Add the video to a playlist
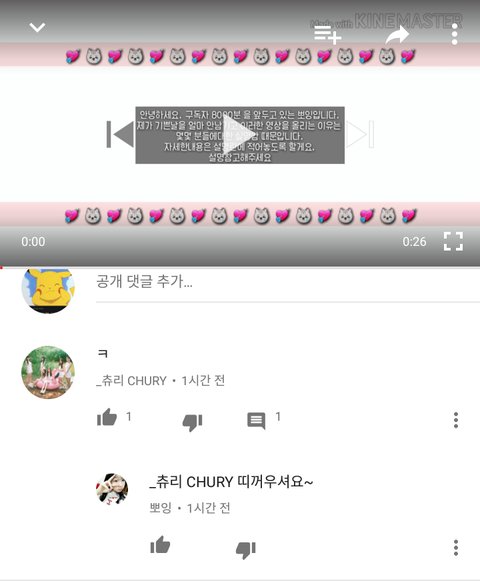The width and height of the screenshot is (480, 581). [x=328, y=35]
